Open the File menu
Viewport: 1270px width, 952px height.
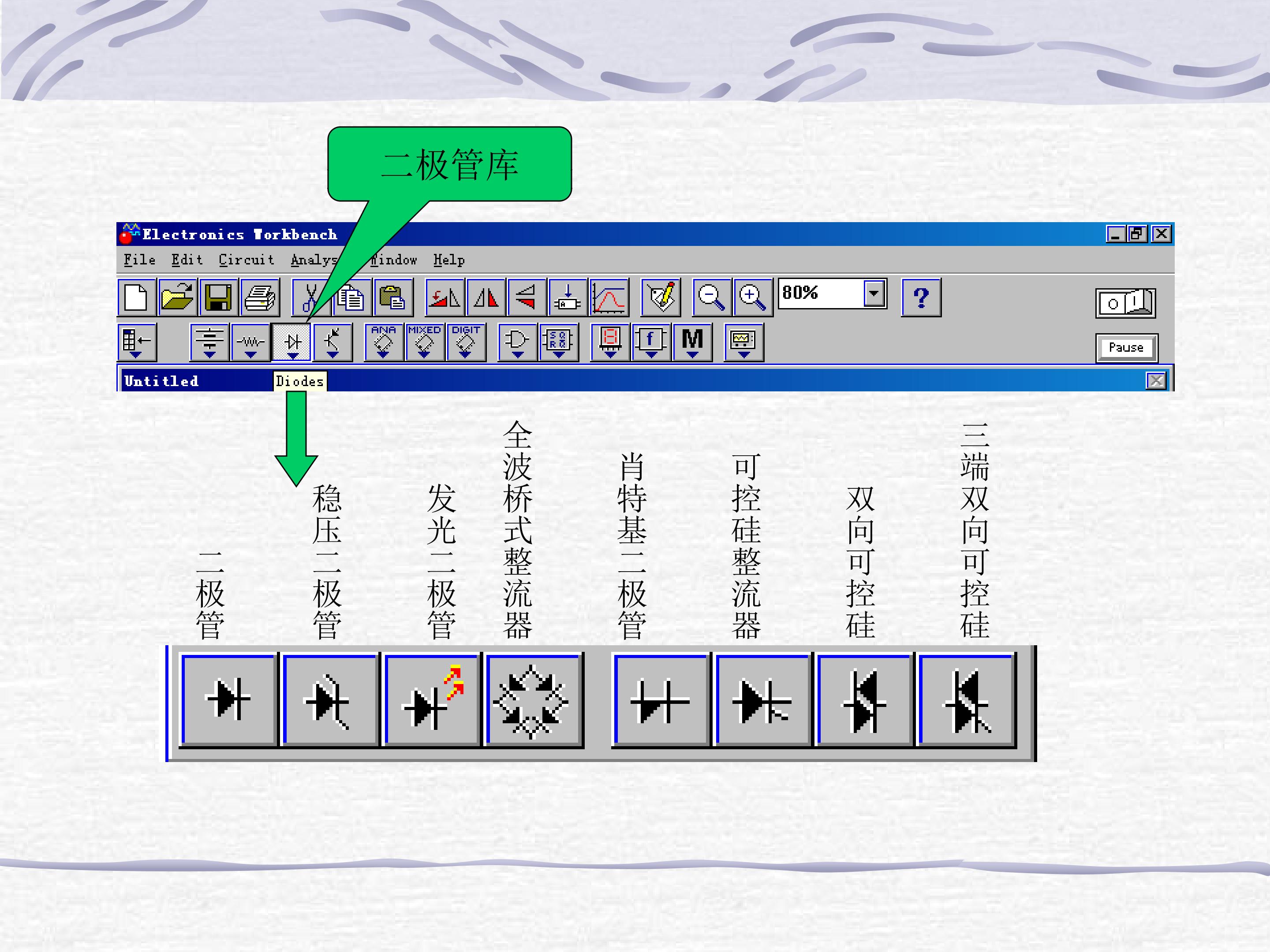pyautogui.click(x=139, y=260)
